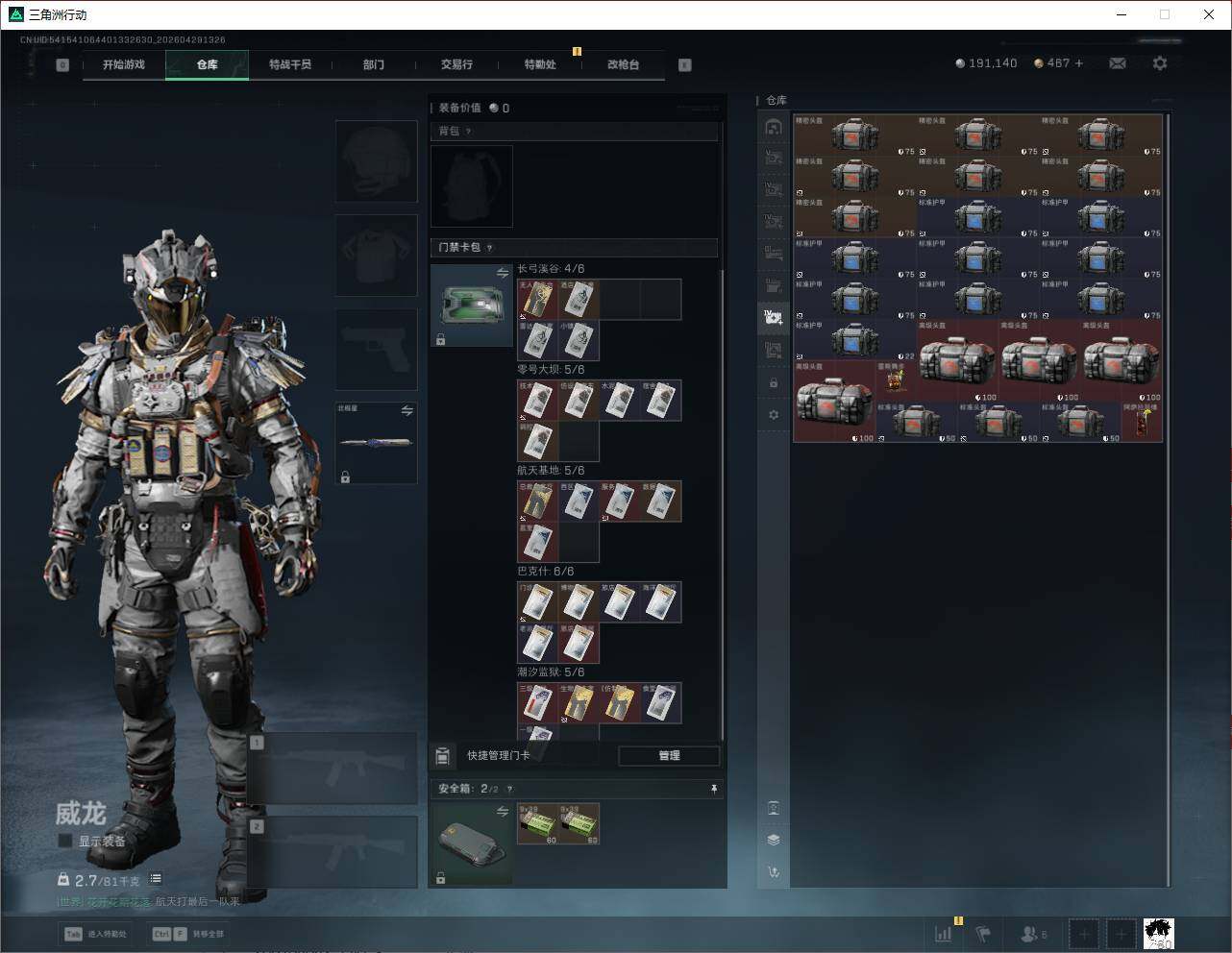Click the plus next to 467 currency
Image resolution: width=1232 pixels, height=953 pixels.
pyautogui.click(x=1079, y=63)
